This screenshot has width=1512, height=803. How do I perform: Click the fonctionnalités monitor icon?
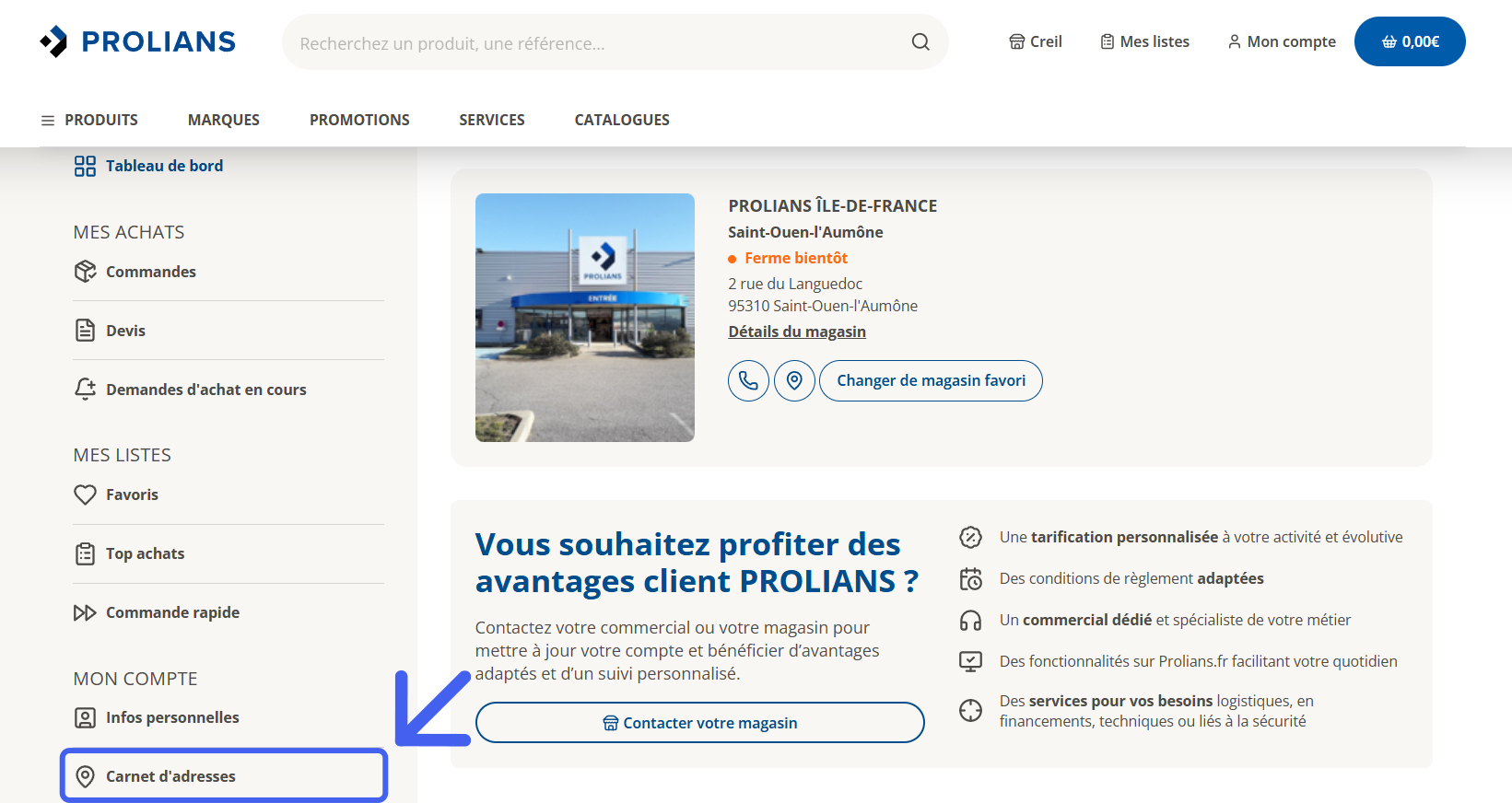(x=971, y=661)
